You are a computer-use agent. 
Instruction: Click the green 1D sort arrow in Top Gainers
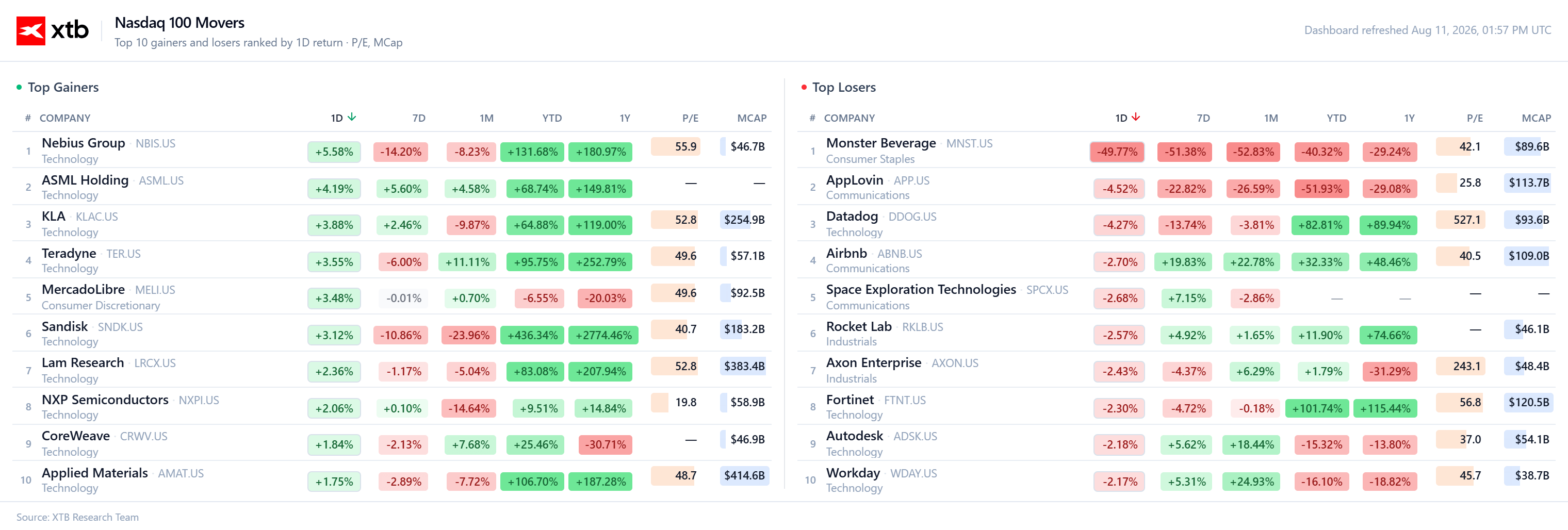coord(352,117)
